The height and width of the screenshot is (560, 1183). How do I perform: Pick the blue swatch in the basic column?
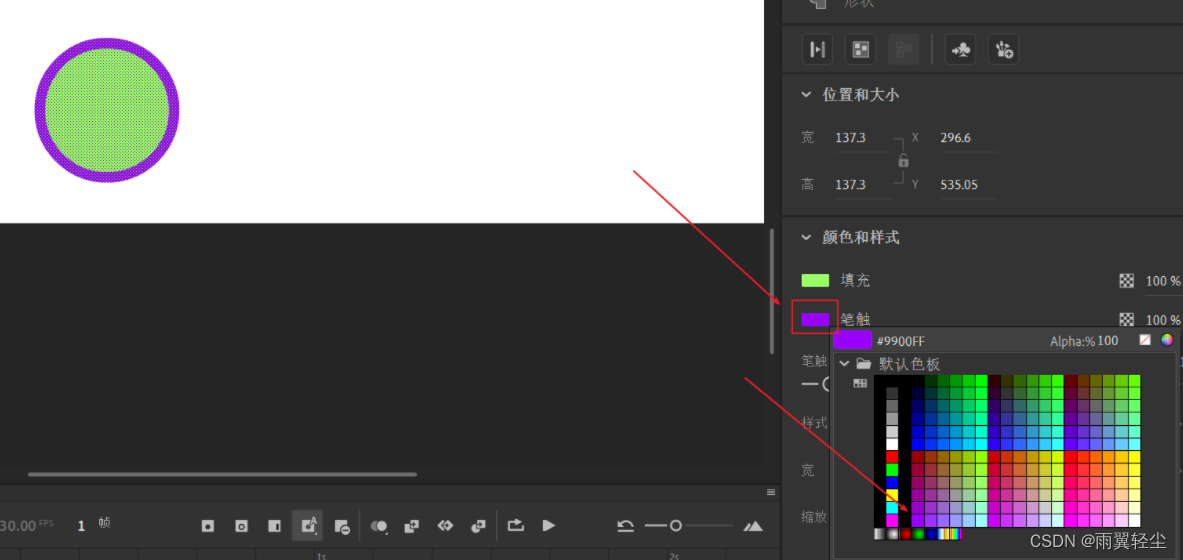point(893,483)
